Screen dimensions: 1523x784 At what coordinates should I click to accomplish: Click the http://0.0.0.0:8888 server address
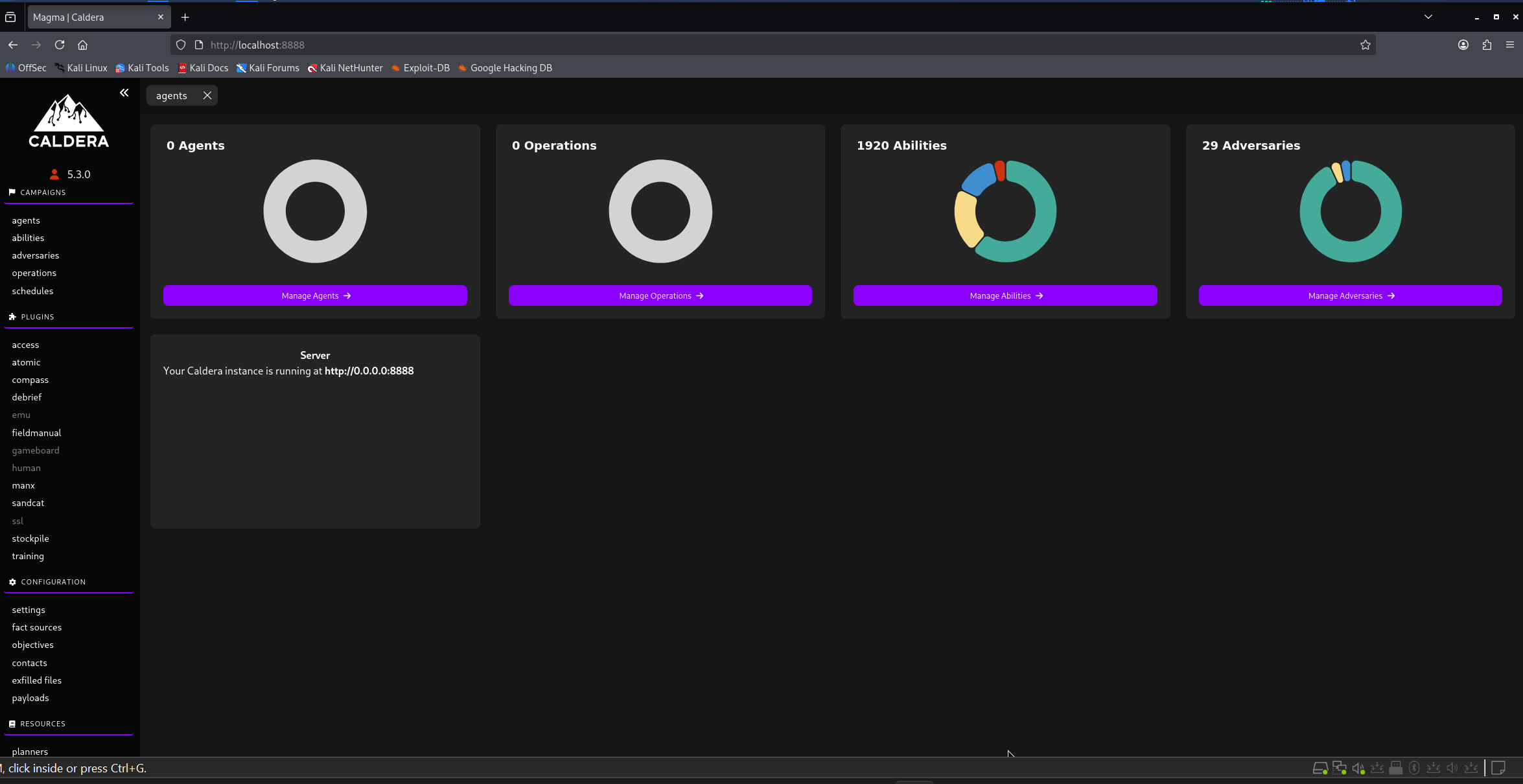(369, 371)
